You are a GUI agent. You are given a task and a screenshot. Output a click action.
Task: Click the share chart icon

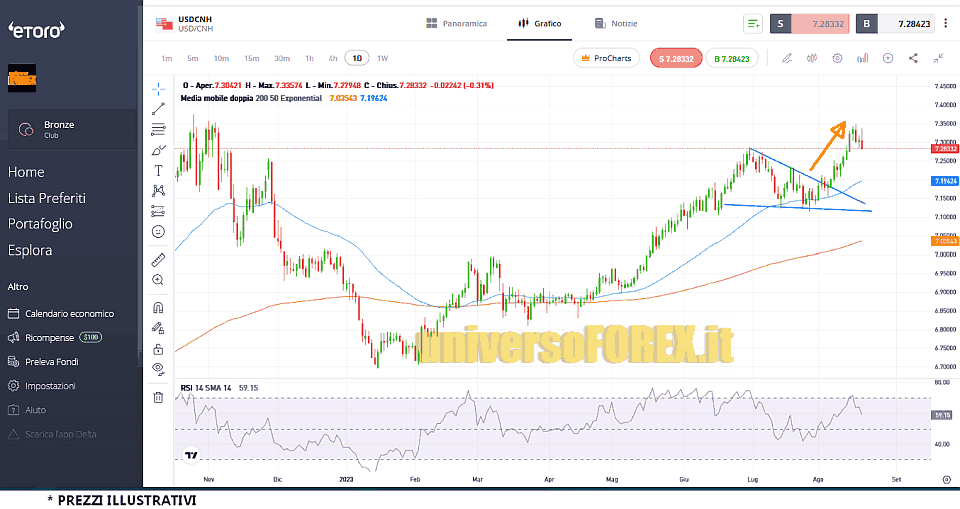click(913, 58)
